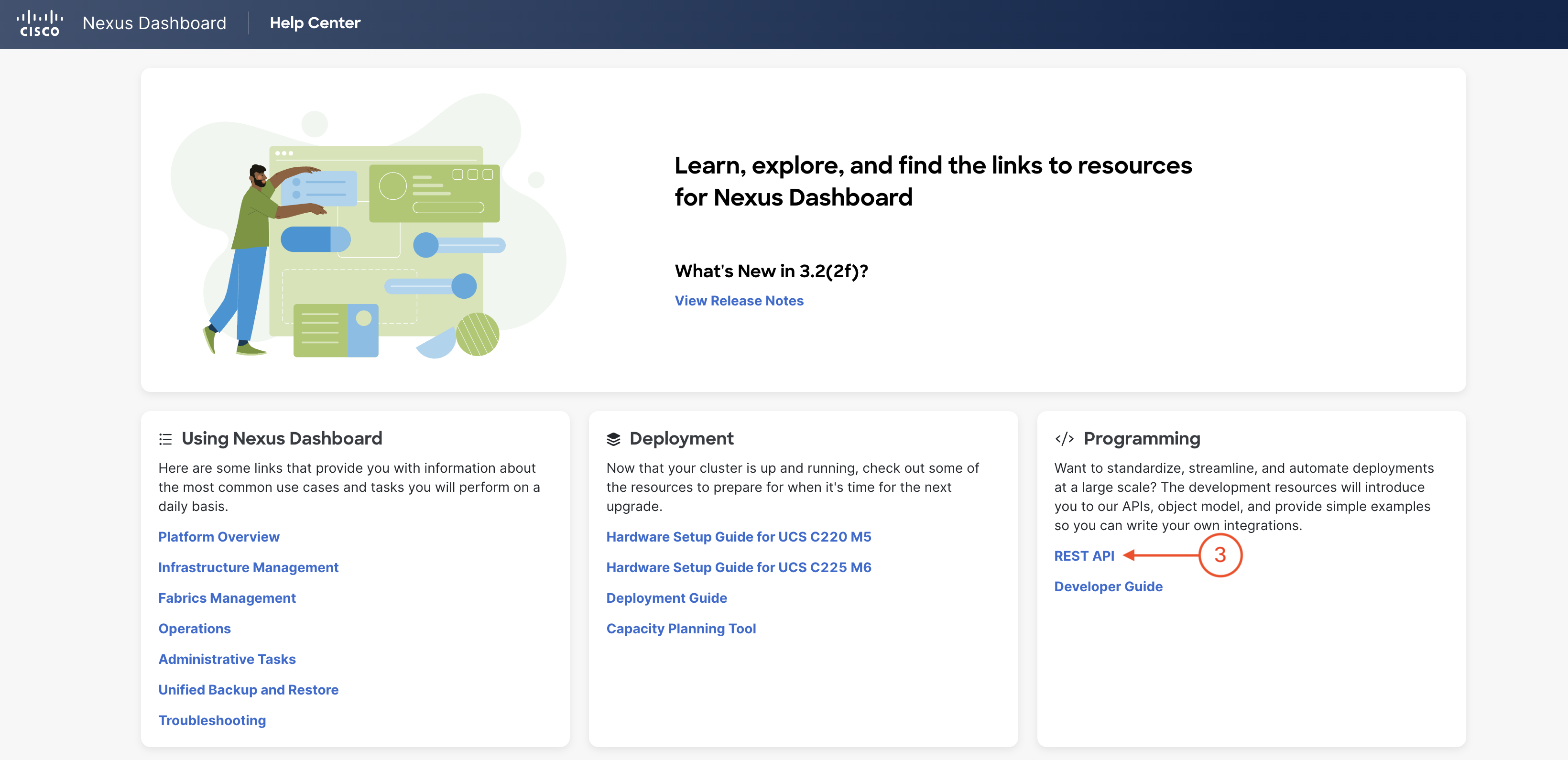Open the Platform Overview link

point(219,537)
